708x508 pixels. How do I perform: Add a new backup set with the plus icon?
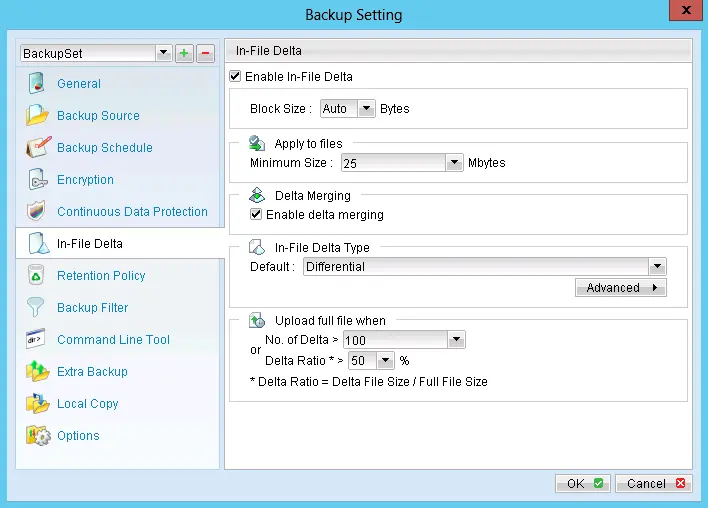point(184,53)
